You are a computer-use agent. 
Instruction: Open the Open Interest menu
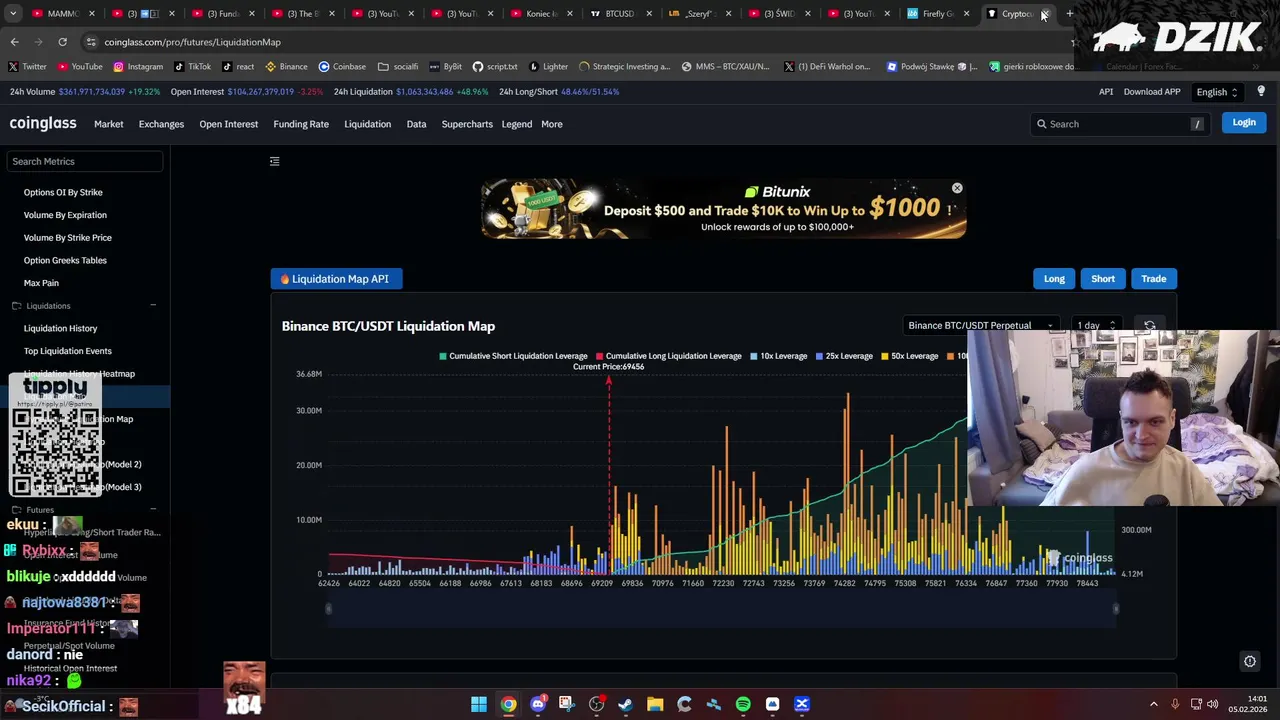228,124
